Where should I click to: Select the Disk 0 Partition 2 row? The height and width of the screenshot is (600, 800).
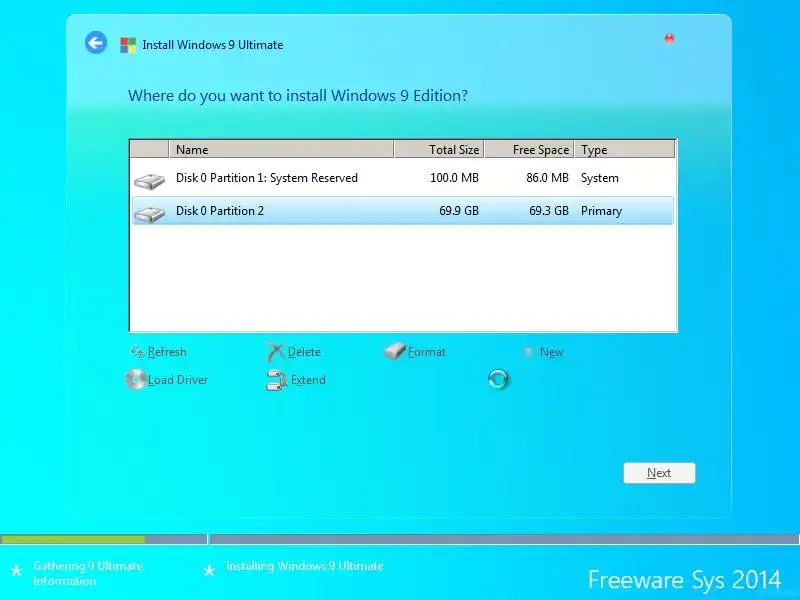(403, 211)
